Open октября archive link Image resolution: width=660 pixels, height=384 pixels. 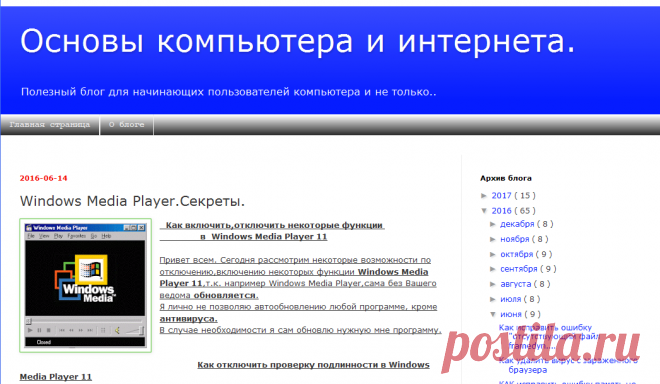coord(516,254)
